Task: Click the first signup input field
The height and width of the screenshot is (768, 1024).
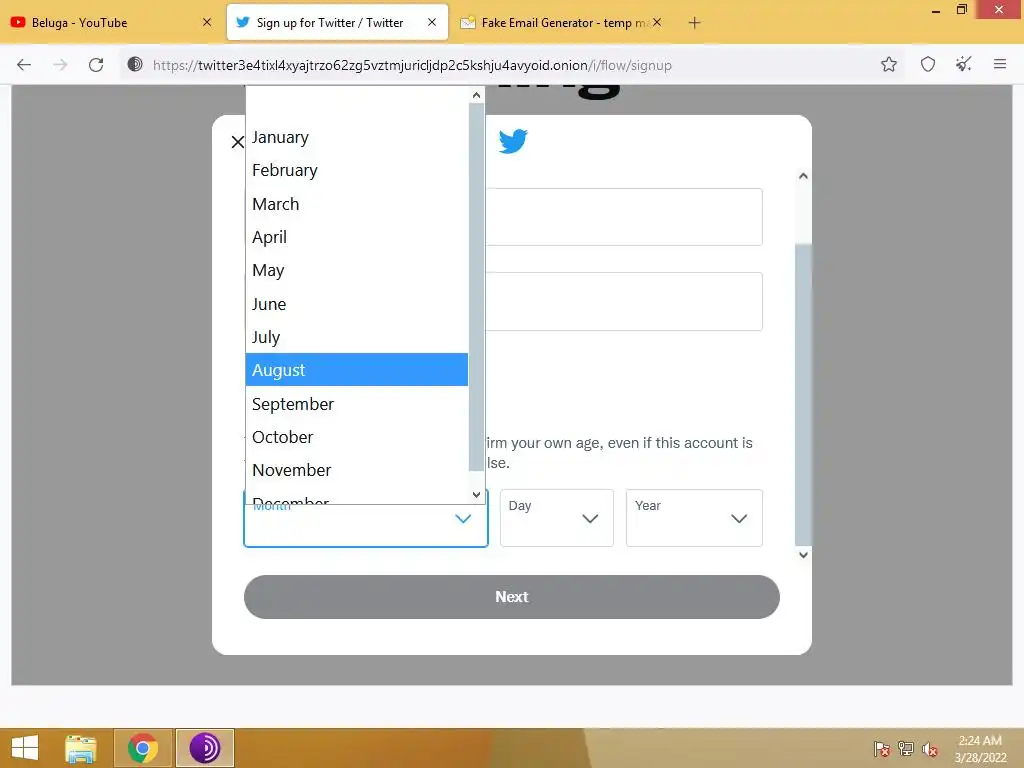Action: 624,217
